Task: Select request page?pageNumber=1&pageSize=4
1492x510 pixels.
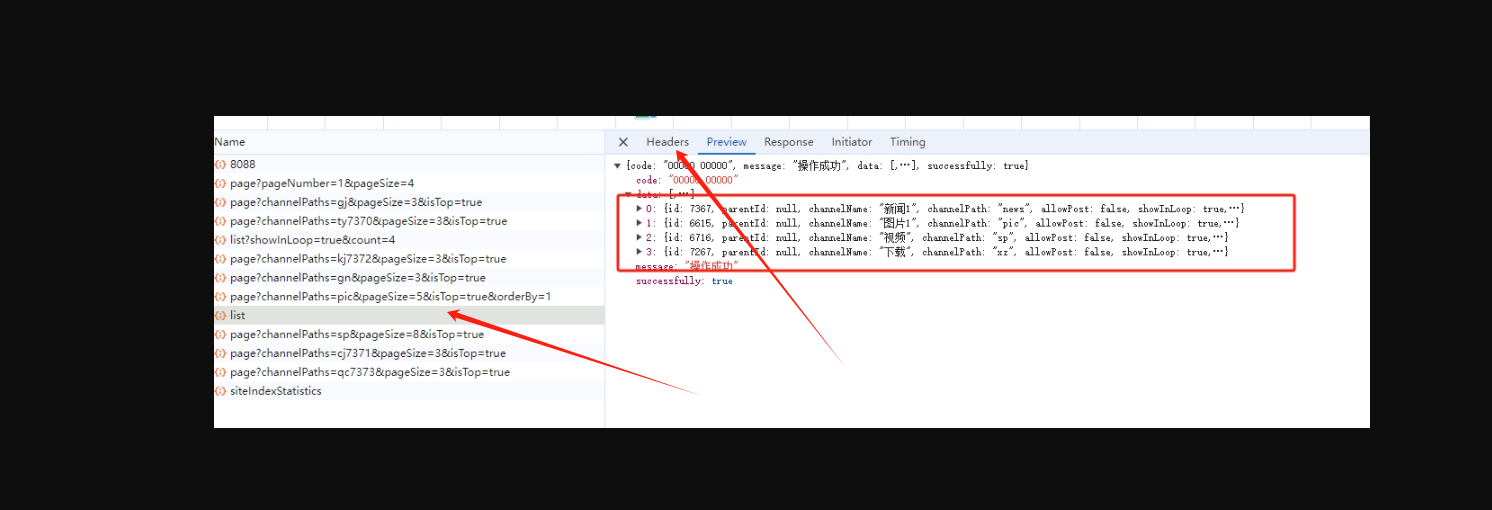Action: (x=409, y=183)
